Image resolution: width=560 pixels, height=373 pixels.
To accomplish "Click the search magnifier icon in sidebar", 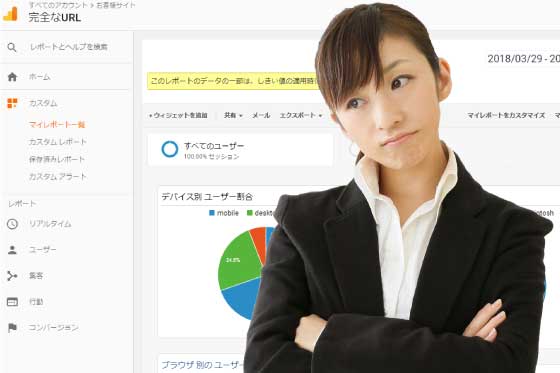I will pos(12,47).
